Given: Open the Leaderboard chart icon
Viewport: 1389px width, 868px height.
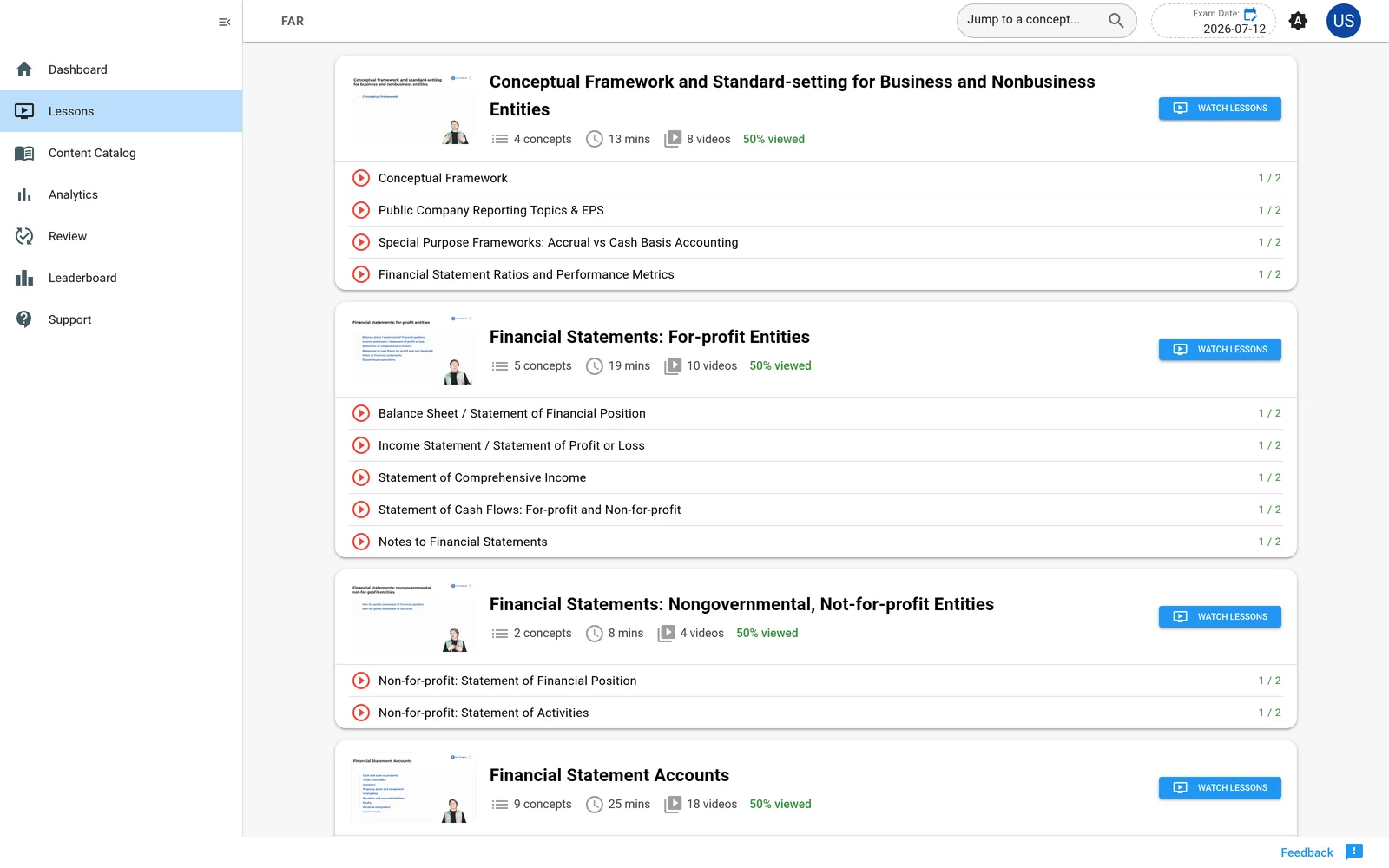Looking at the screenshot, I should (x=24, y=278).
